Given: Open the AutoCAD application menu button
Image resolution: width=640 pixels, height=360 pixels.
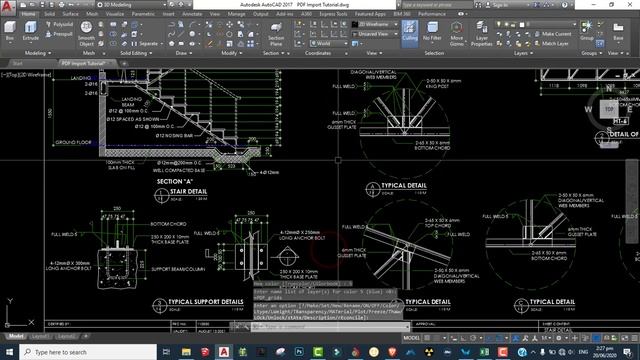Looking at the screenshot, I should click(x=7, y=7).
